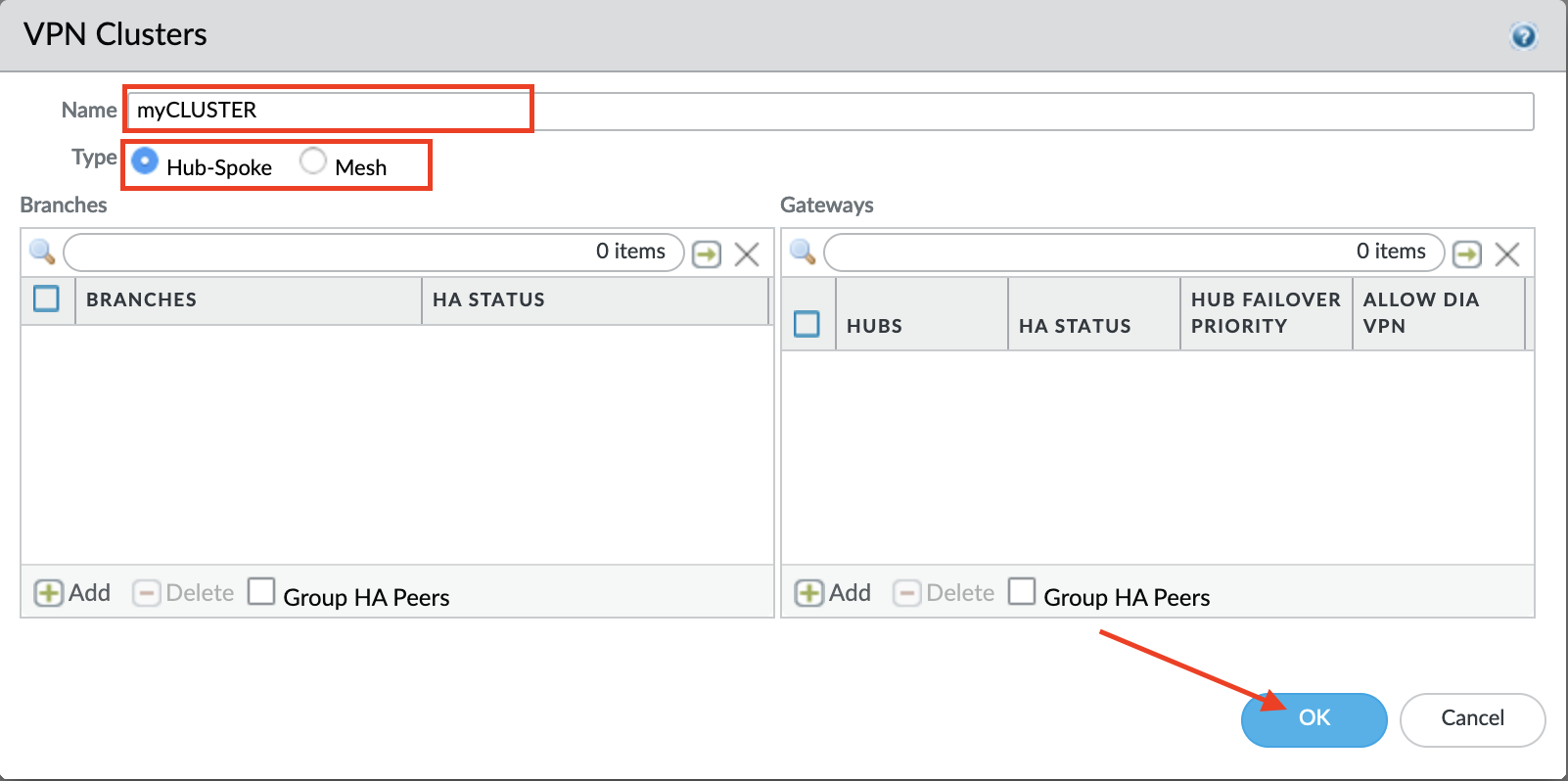Enable Group HA Peers for Branches
This screenshot has height=781, width=1568.
(261, 591)
